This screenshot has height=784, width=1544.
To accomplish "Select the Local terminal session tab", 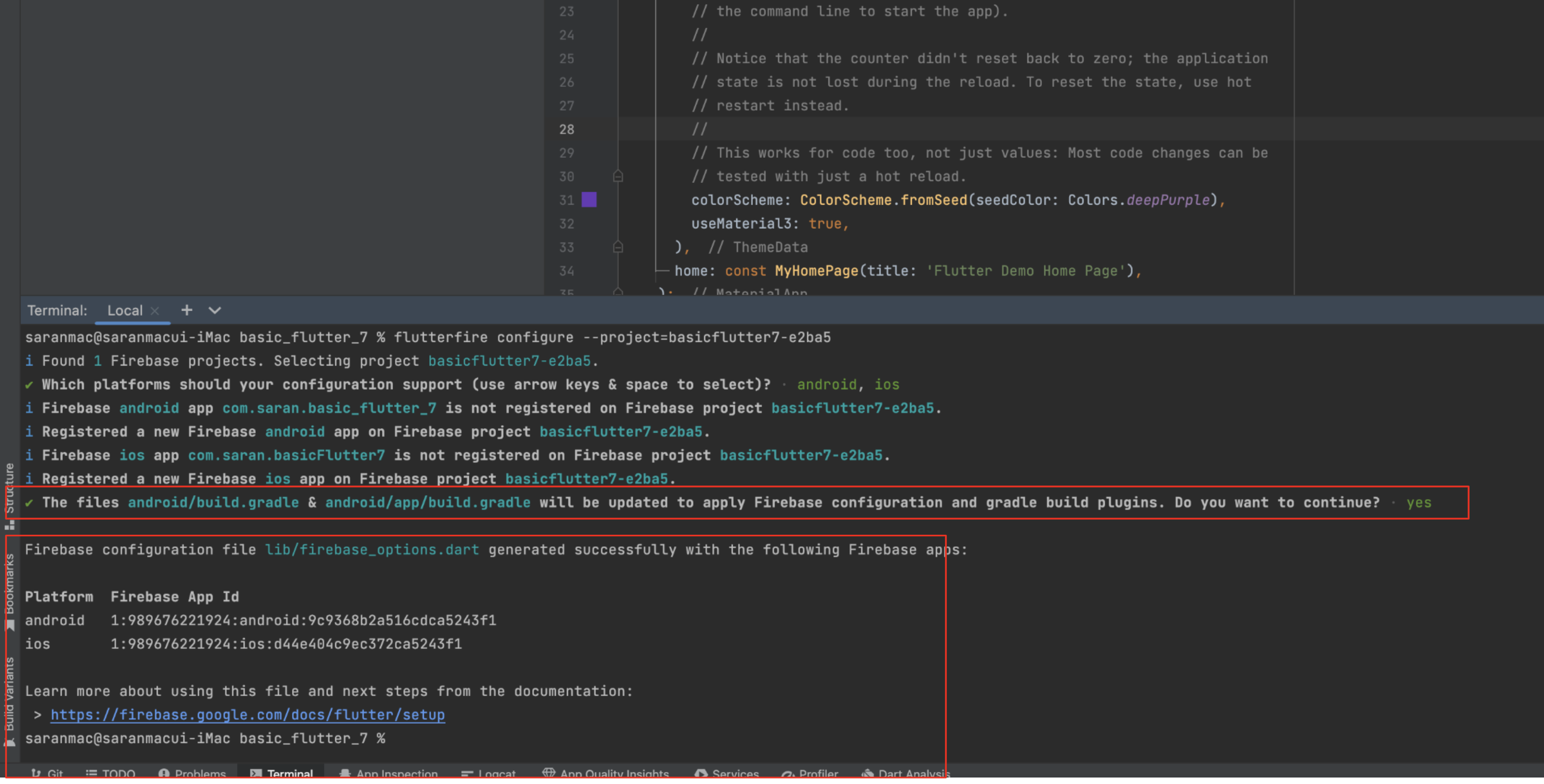I will point(125,311).
